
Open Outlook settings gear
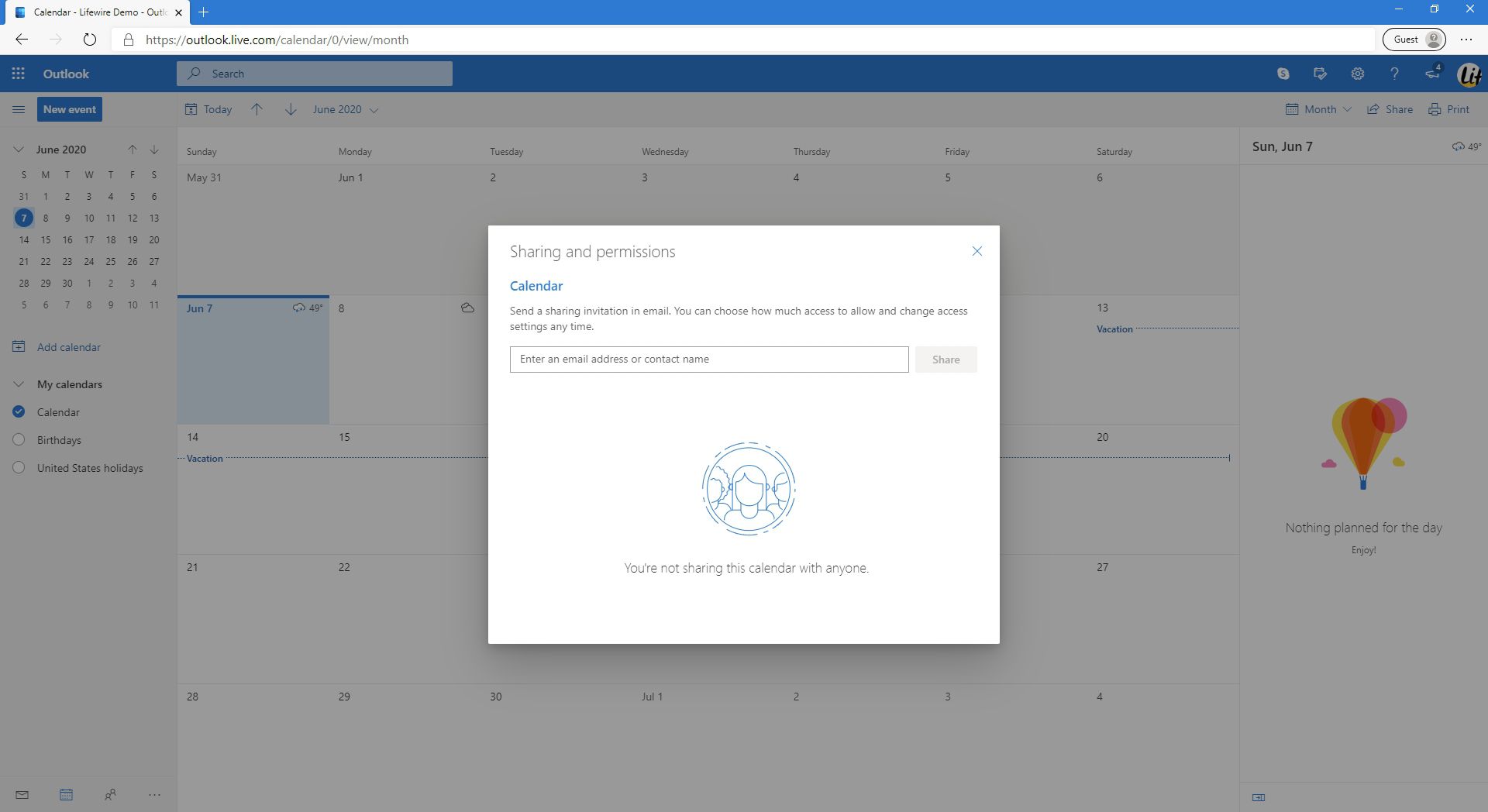[1358, 74]
